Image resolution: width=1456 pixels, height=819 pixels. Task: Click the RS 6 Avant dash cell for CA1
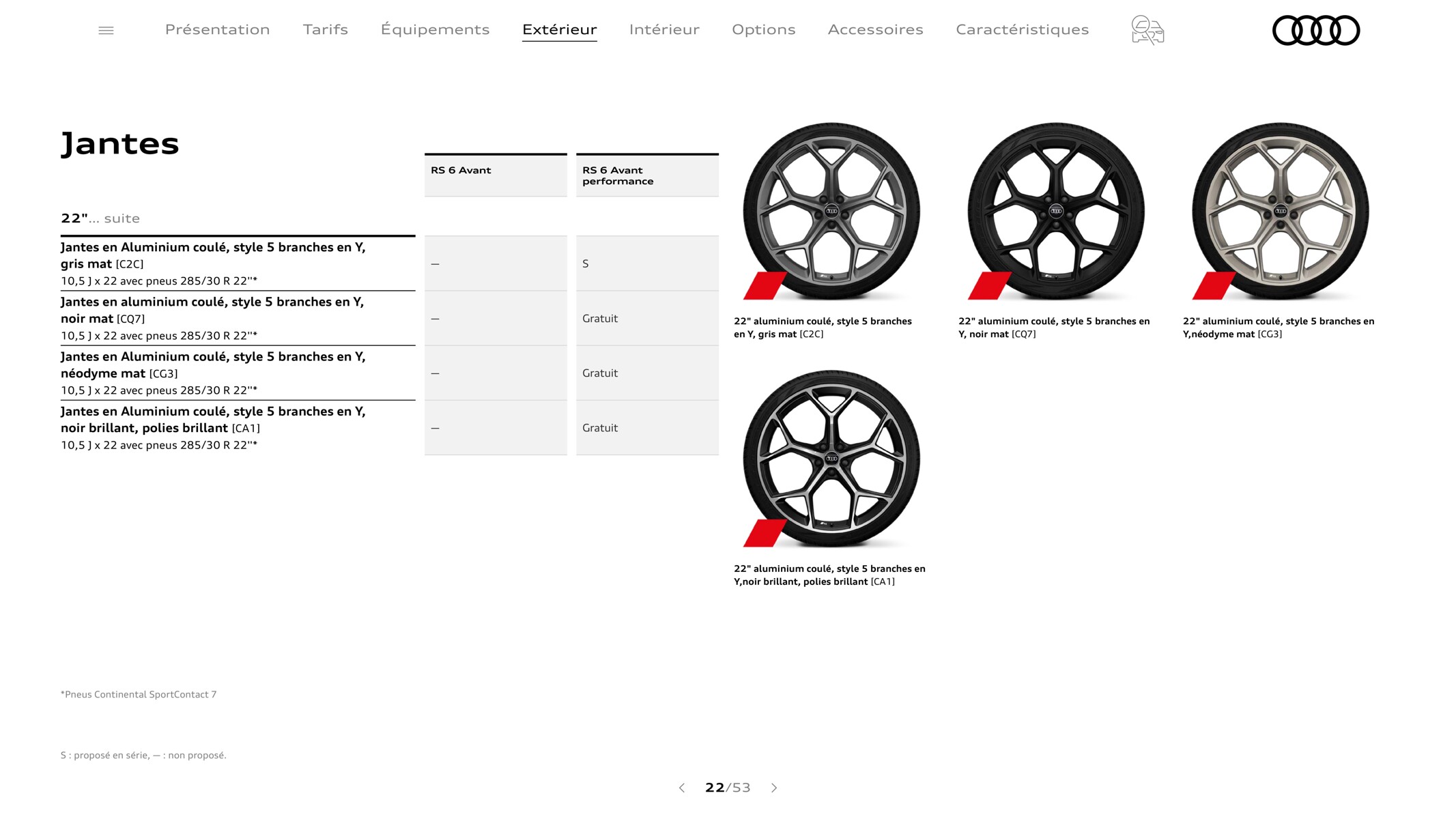[x=496, y=427]
